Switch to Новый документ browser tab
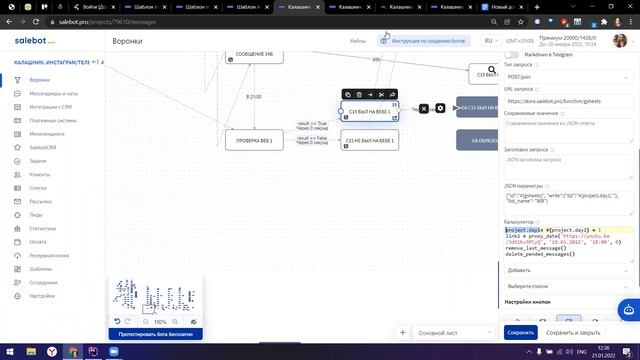Viewport: 640px width, 360px height. [x=502, y=7]
